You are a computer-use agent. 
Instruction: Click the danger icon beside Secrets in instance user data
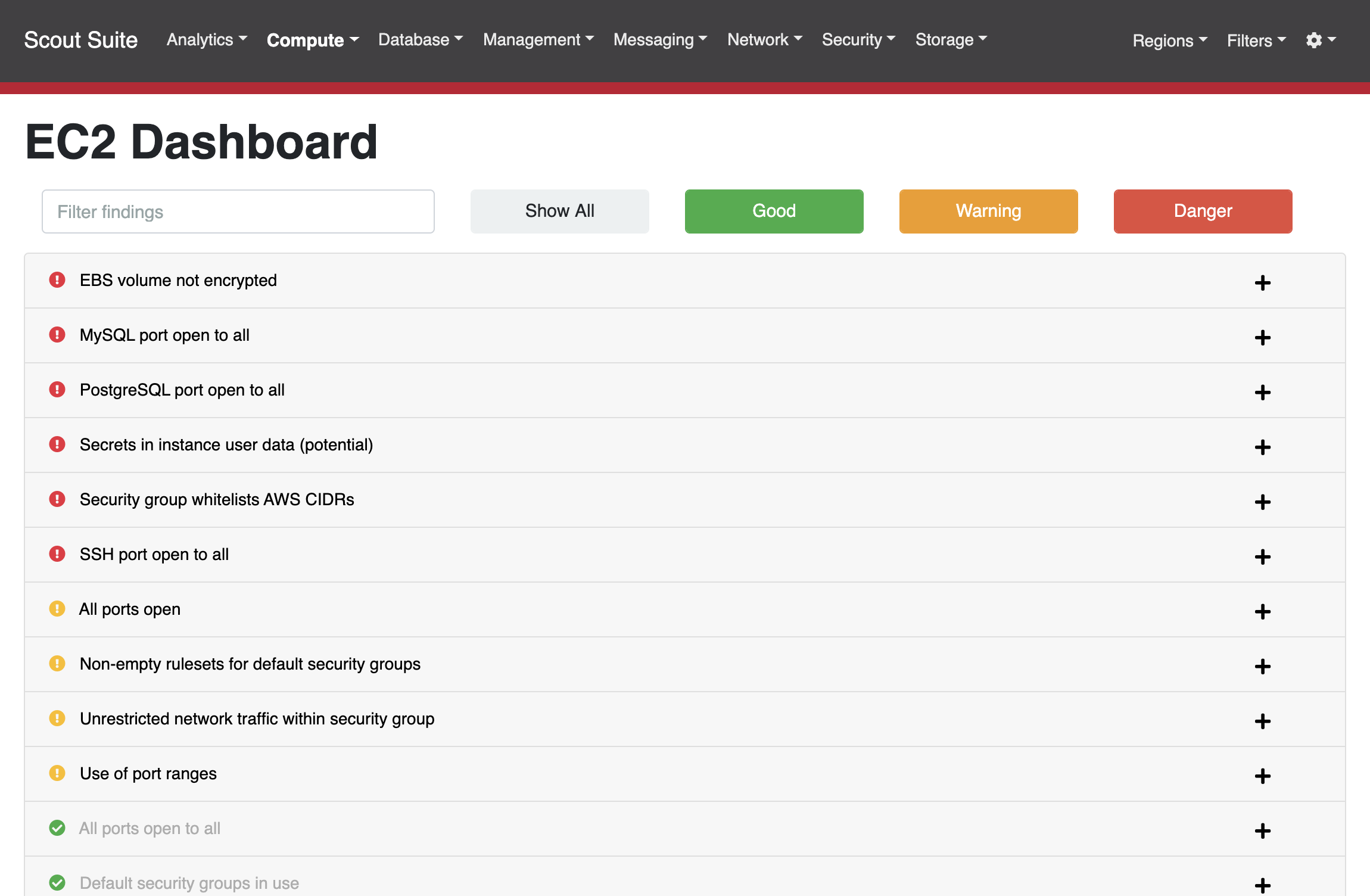point(57,444)
